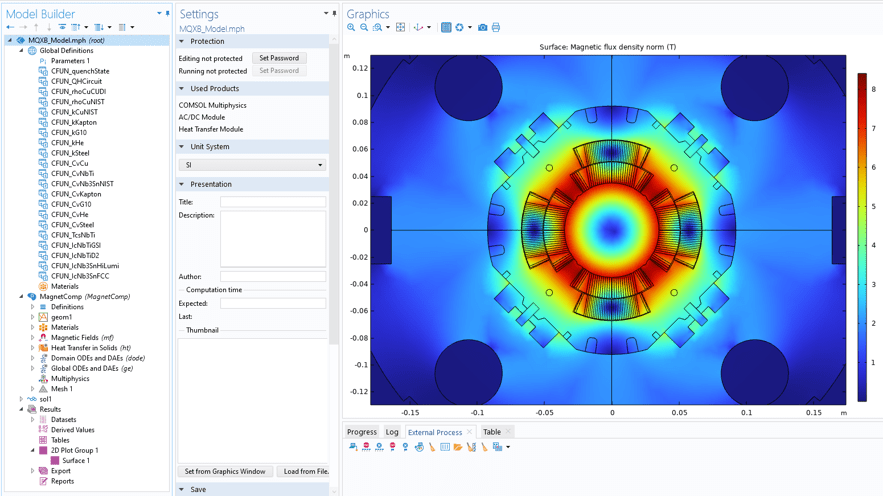
Task: Expand the Save section
Action: [x=181, y=490]
